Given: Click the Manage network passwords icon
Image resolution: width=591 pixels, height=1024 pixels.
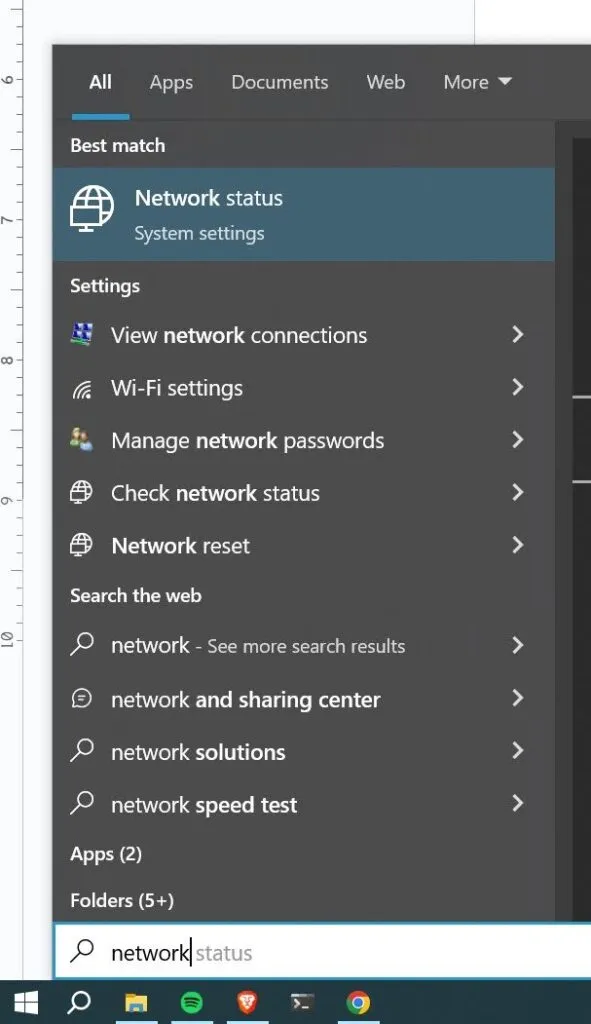Looking at the screenshot, I should 82,440.
